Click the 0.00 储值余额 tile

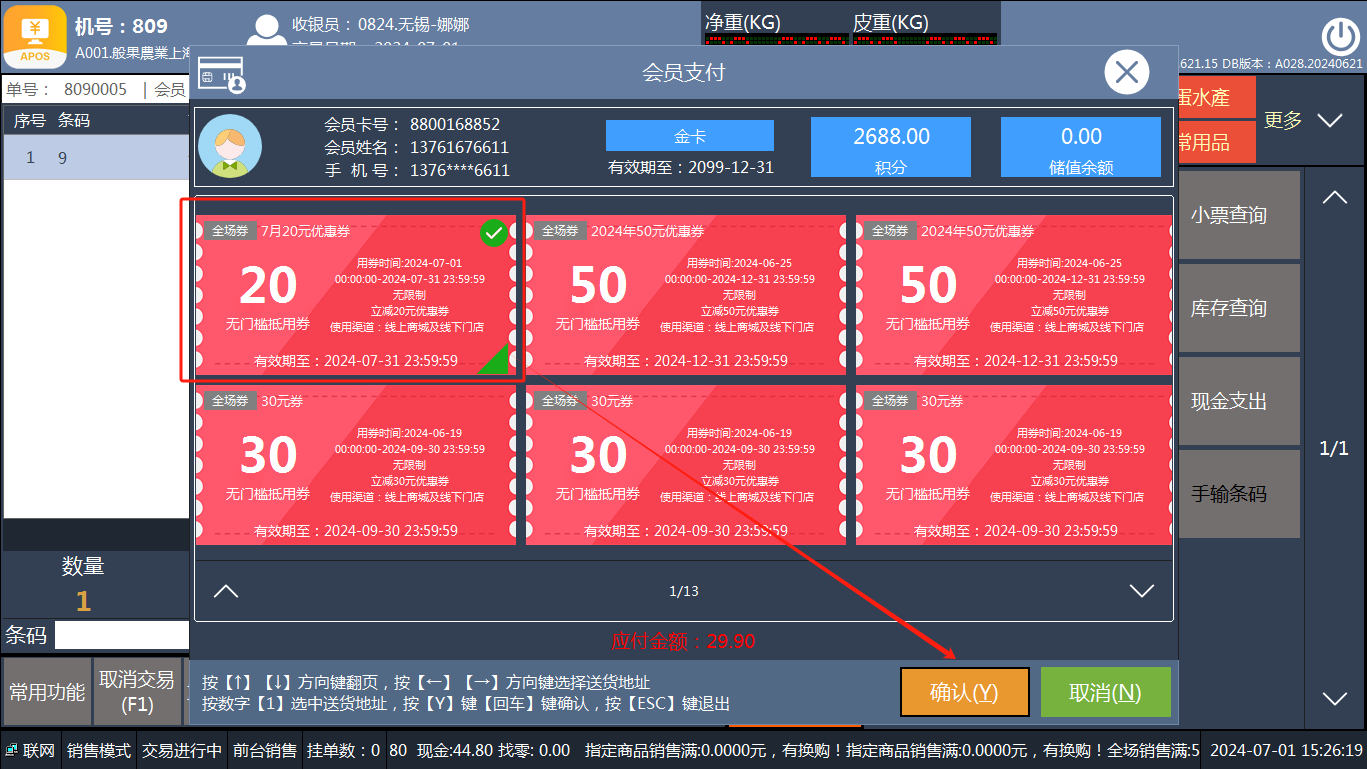pos(1081,147)
